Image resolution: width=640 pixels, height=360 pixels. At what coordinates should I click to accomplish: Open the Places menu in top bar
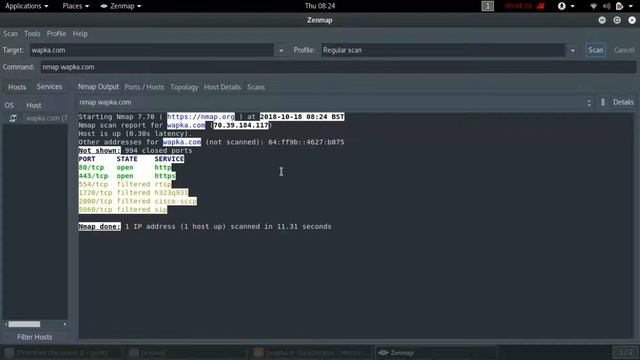76,6
